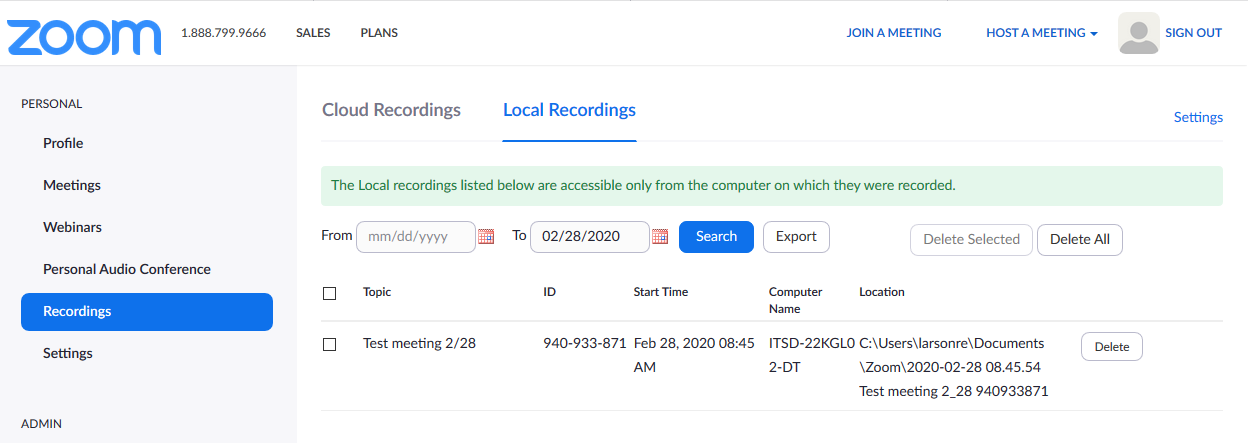The height and width of the screenshot is (443, 1248).
Task: Select all recordings checkbox in header
Action: click(x=330, y=293)
